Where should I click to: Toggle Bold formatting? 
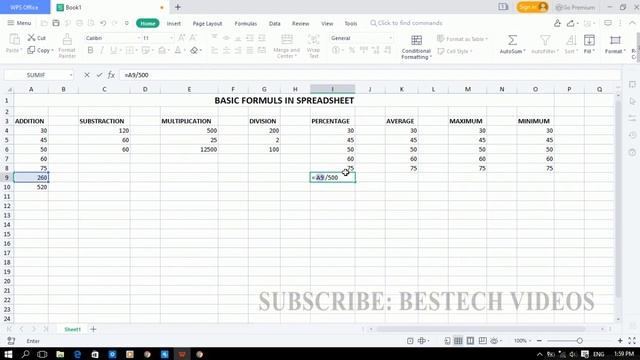tap(90, 50)
